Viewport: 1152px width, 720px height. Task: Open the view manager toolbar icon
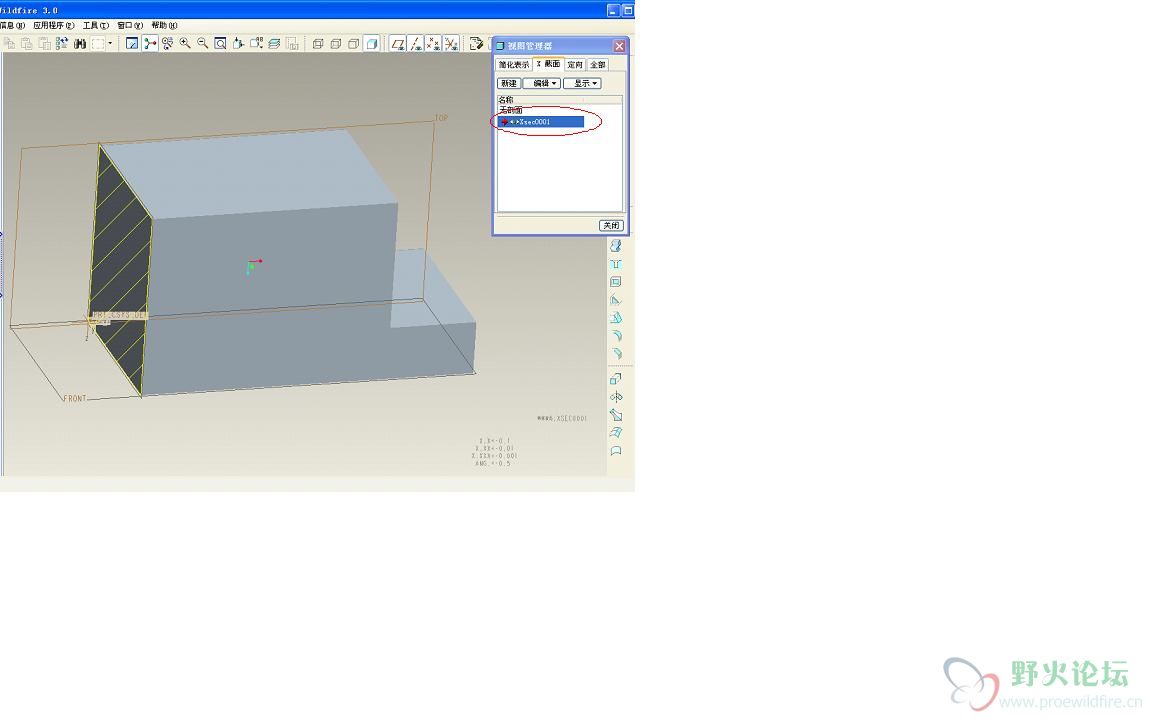point(292,44)
